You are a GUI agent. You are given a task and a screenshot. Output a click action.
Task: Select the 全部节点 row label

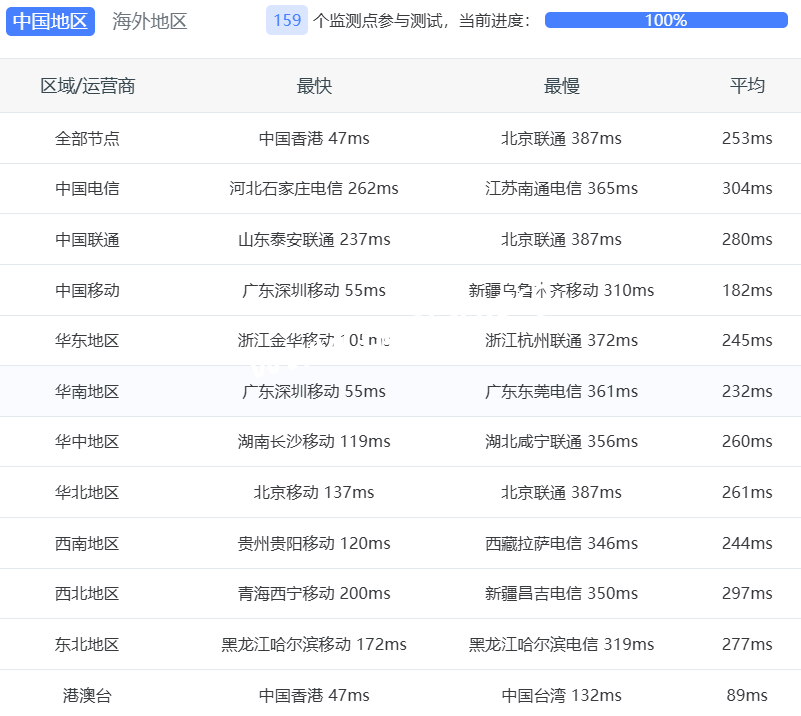[x=87, y=138]
